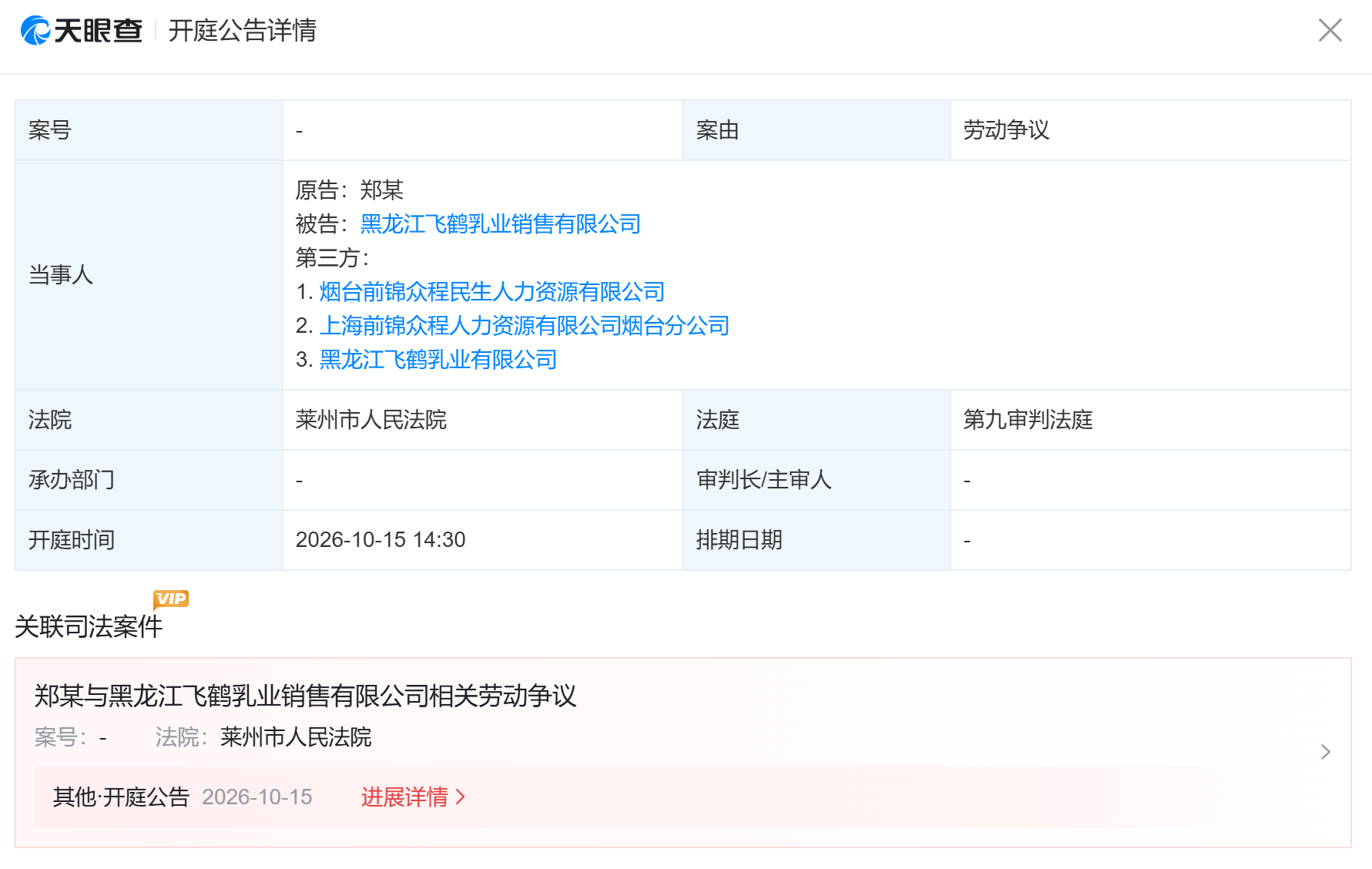1372x869 pixels.
Task: Click 法庭 label cell
Action: click(x=817, y=420)
